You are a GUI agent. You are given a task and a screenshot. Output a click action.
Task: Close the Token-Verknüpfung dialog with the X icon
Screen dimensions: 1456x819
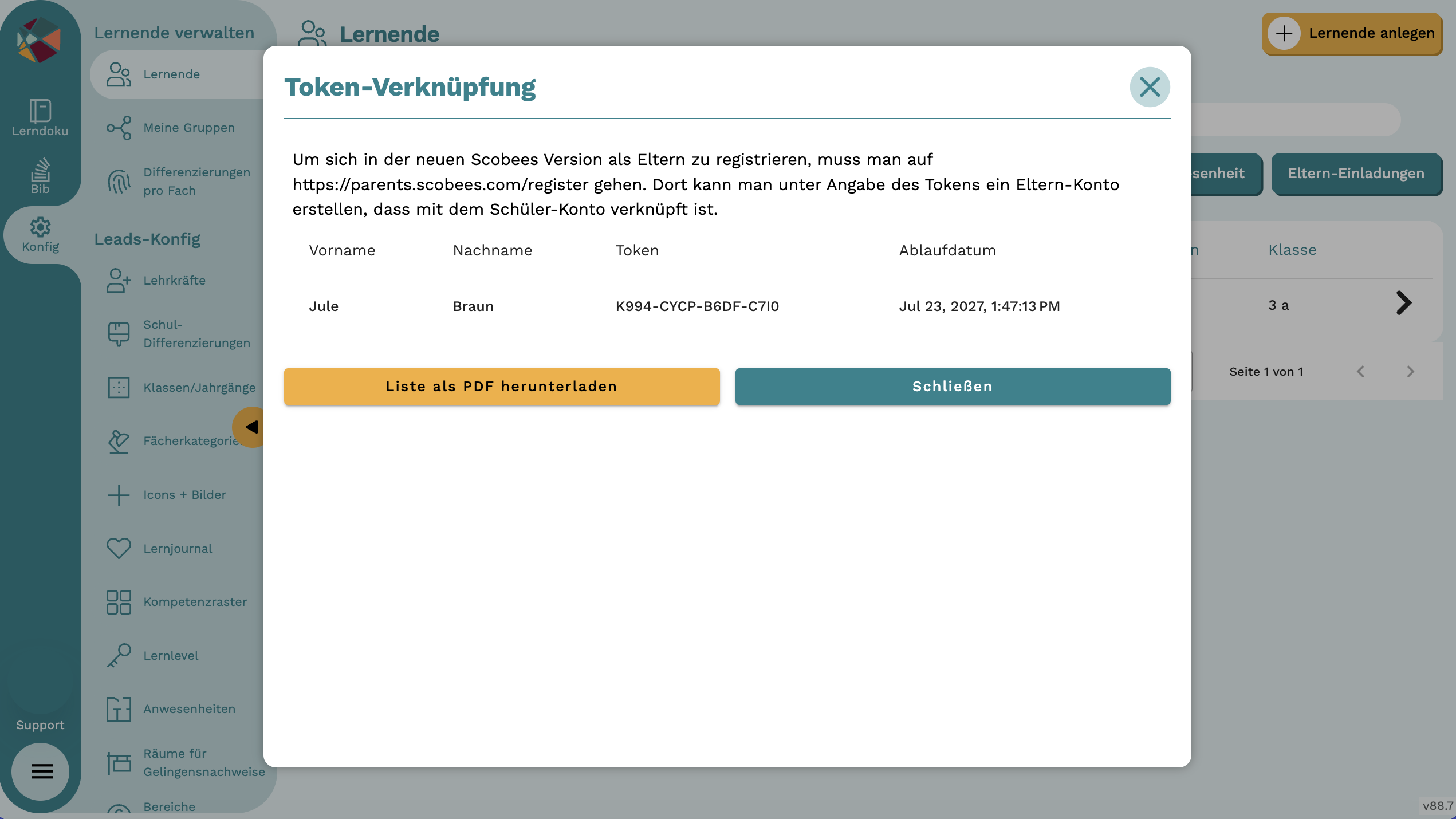click(x=1150, y=87)
